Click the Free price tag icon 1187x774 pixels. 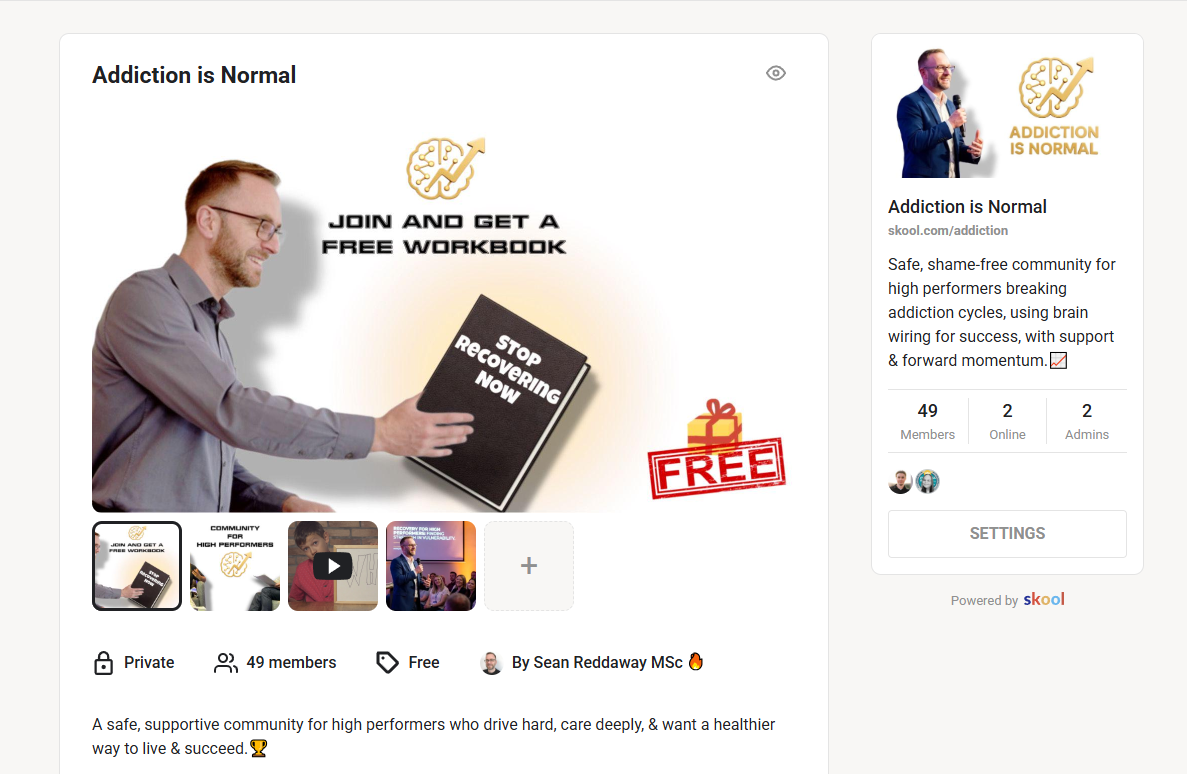coord(388,663)
